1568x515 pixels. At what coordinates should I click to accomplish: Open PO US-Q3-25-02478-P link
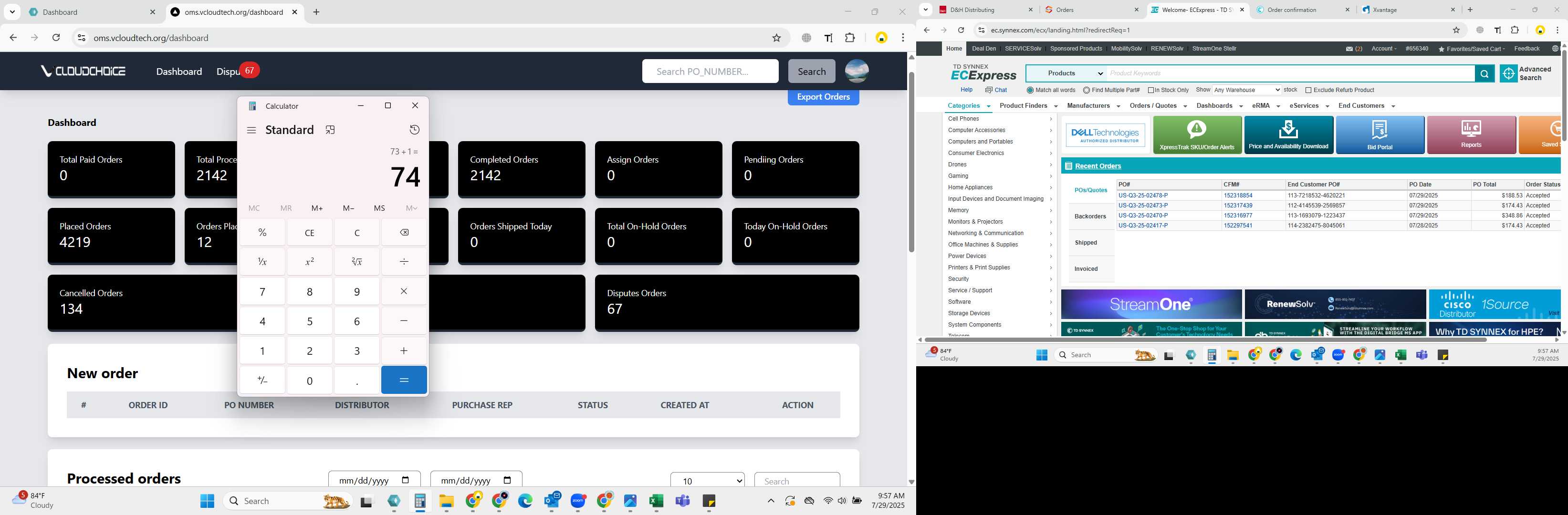tap(1142, 196)
